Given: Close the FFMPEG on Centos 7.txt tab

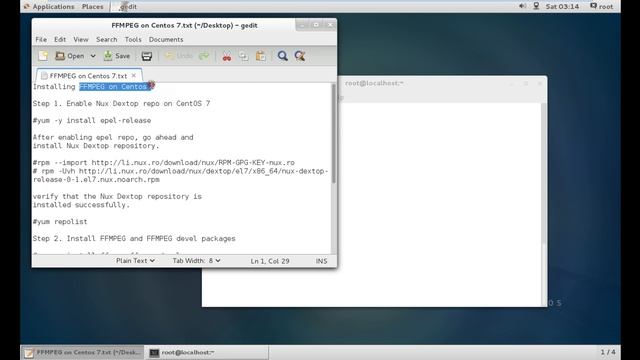Looking at the screenshot, I should [x=134, y=76].
